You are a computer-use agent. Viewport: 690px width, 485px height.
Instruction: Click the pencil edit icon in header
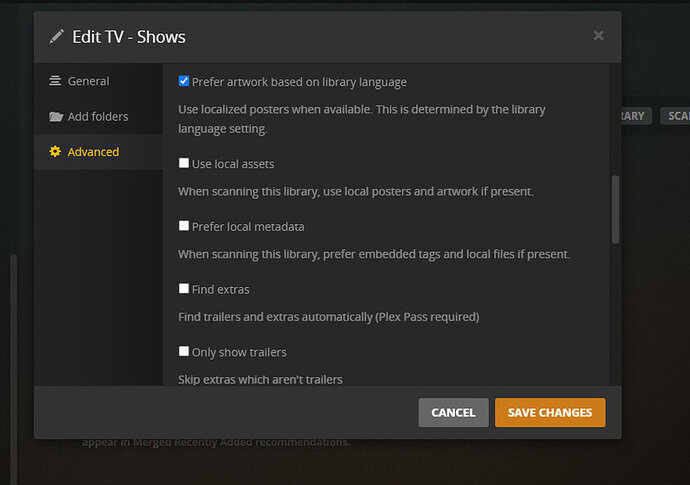tap(57, 37)
